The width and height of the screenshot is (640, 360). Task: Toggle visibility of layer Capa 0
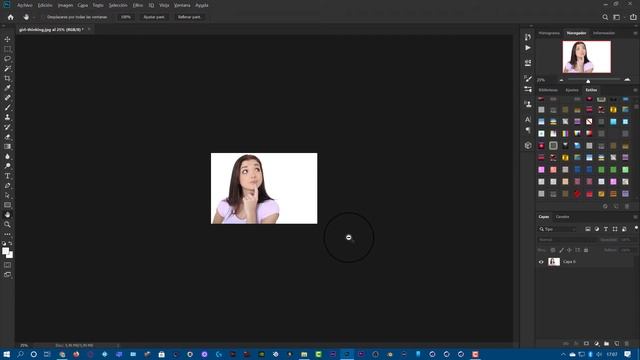[x=541, y=262]
